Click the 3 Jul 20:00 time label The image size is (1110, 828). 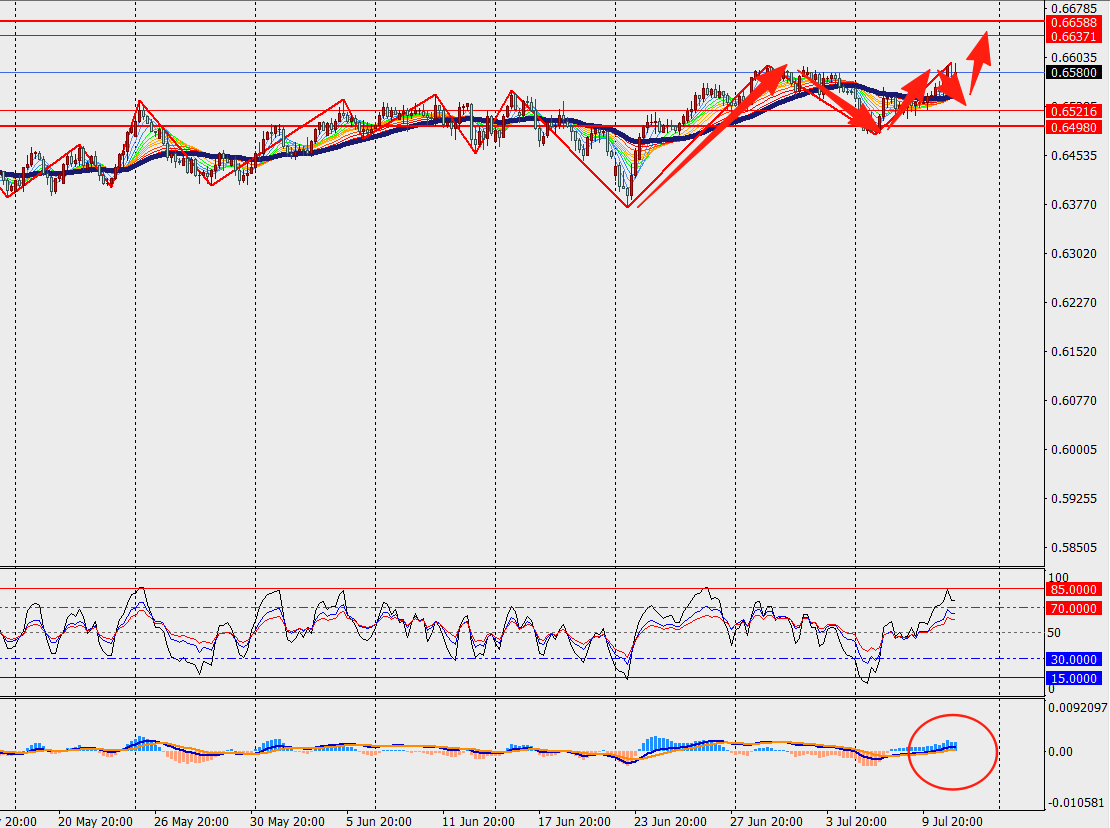click(856, 822)
